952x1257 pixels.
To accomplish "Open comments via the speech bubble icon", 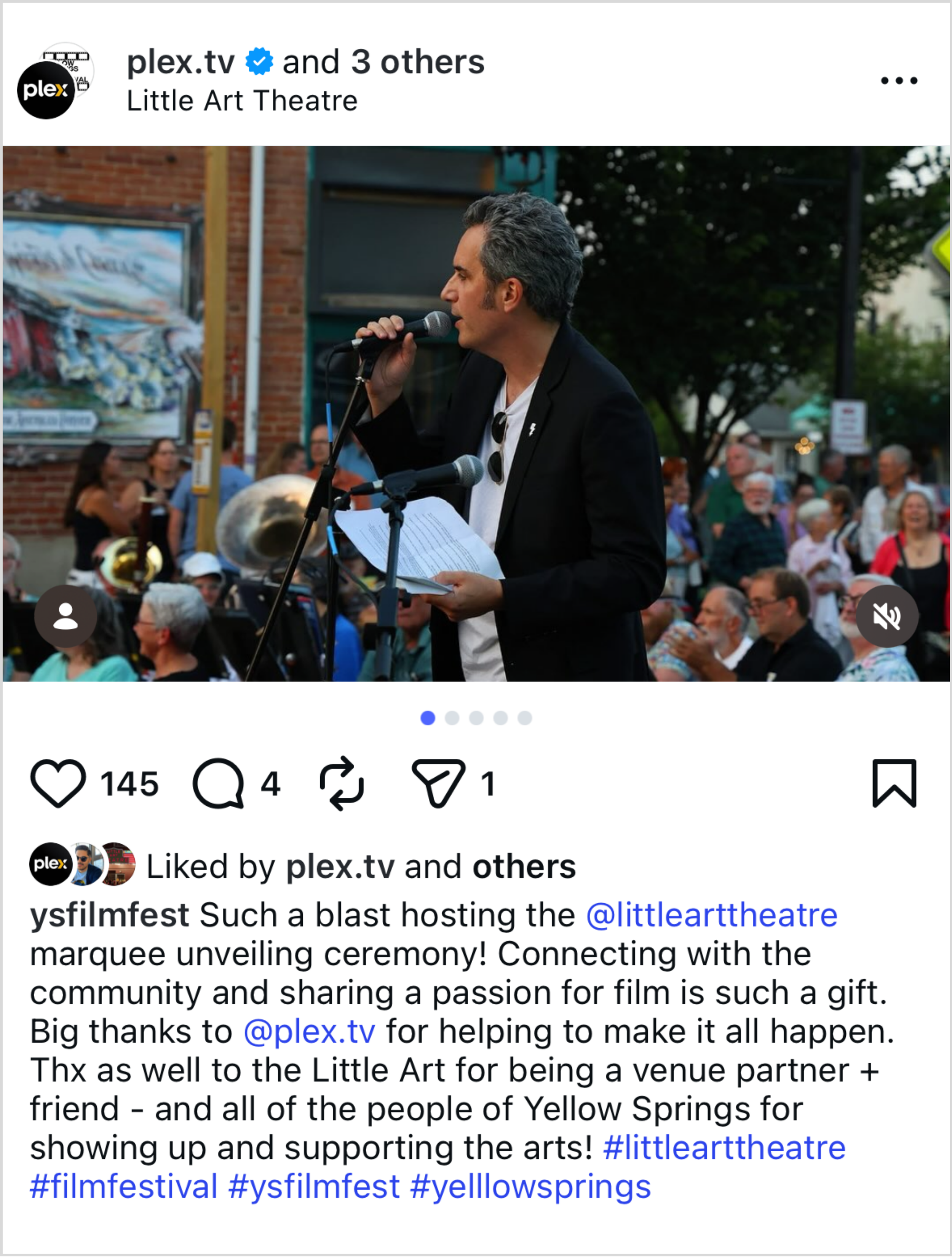I will pos(219,784).
